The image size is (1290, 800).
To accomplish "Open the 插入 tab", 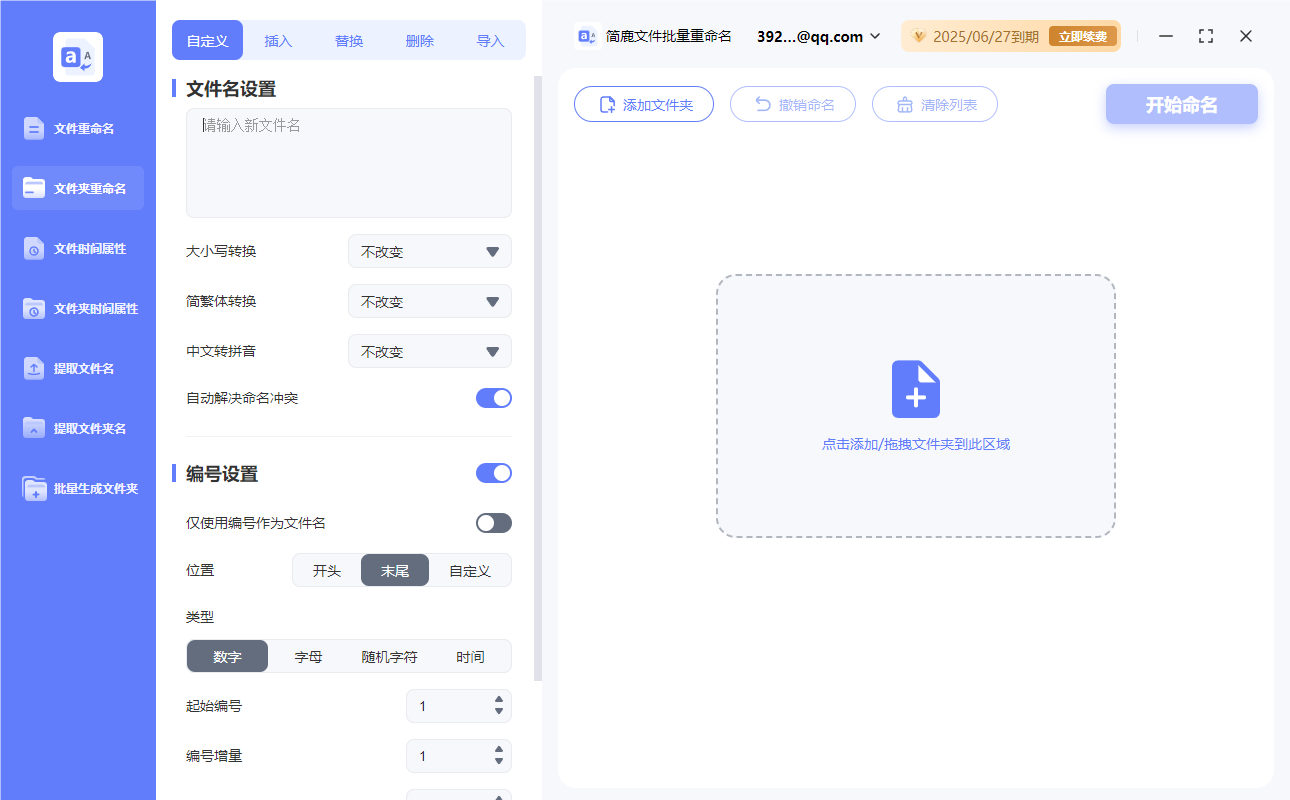I will 277,40.
